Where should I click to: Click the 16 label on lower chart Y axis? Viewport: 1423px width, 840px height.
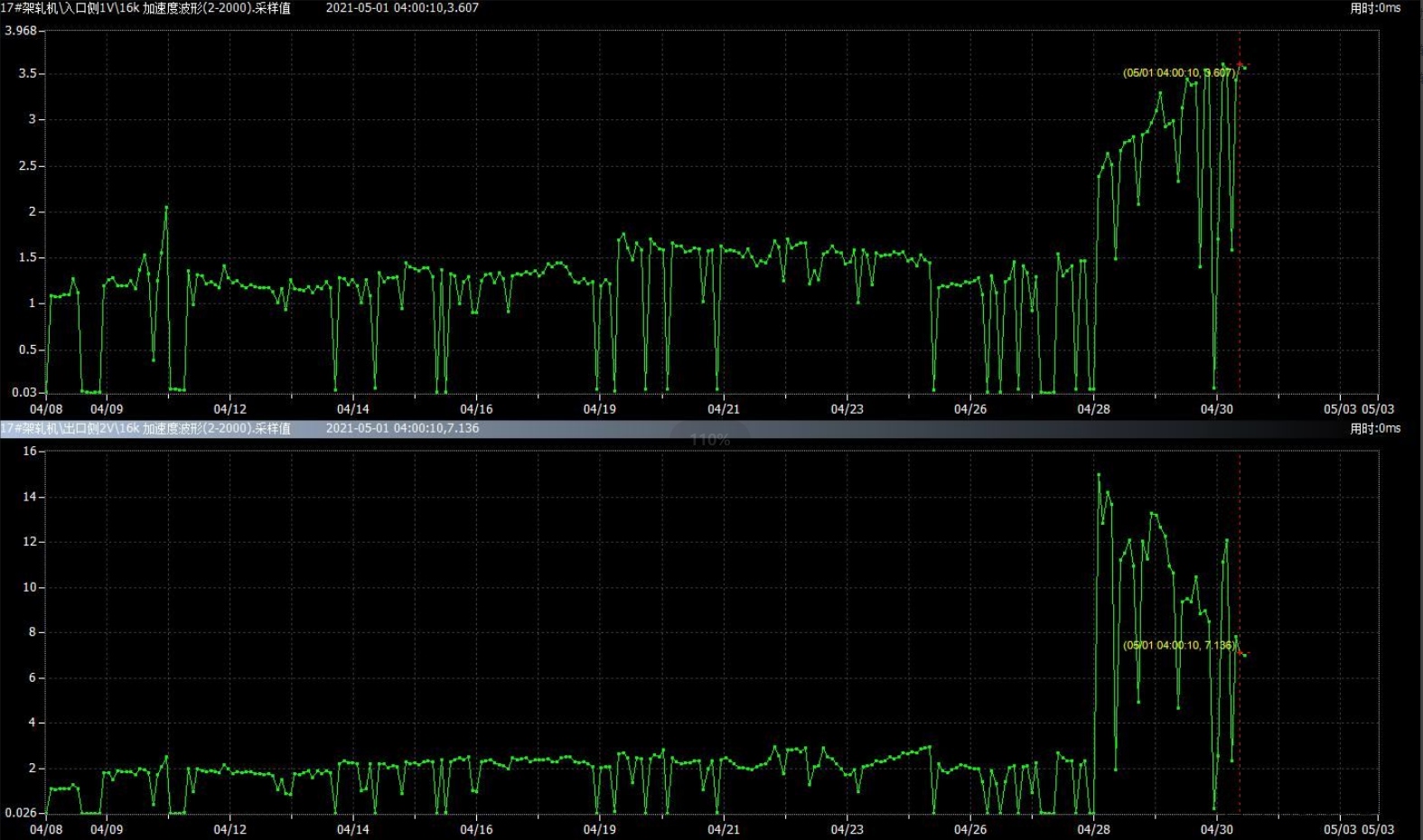(x=29, y=451)
